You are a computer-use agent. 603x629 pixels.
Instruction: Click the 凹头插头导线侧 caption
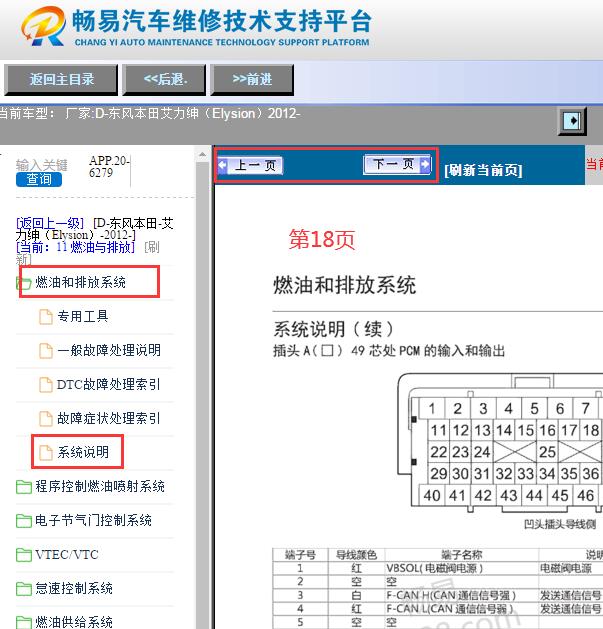(x=560, y=524)
